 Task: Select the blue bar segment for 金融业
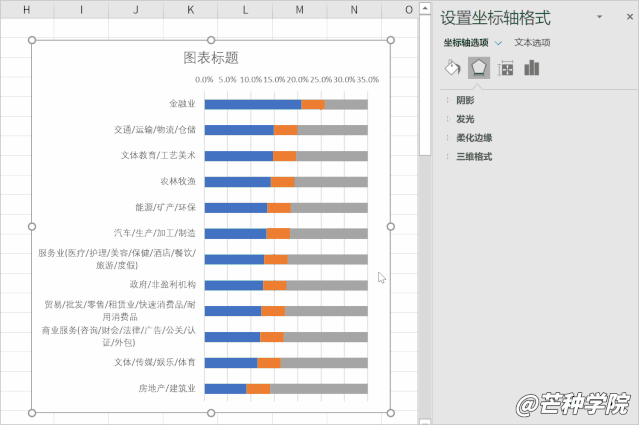pos(253,104)
